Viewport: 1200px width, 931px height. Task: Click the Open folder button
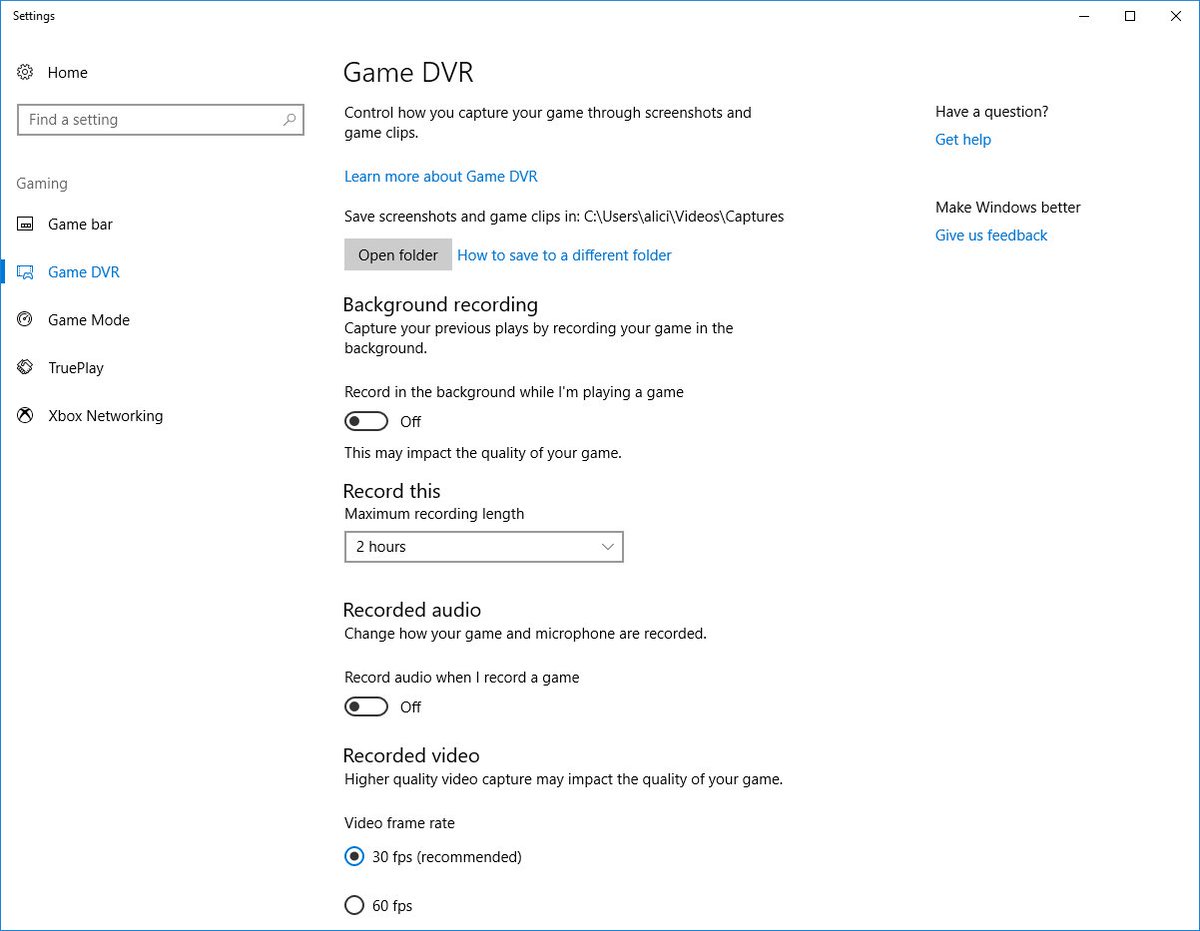click(x=398, y=255)
